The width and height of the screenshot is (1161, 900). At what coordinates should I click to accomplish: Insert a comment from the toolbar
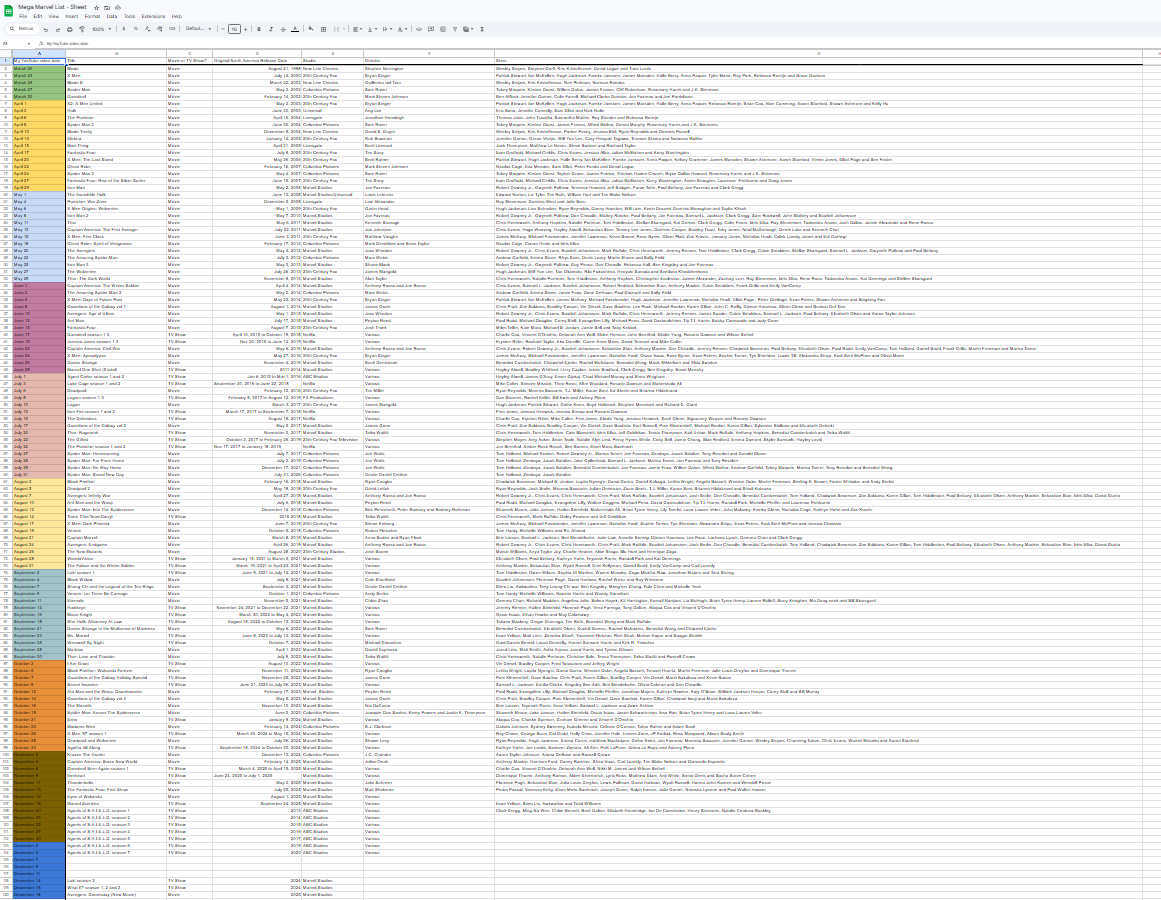click(x=431, y=29)
